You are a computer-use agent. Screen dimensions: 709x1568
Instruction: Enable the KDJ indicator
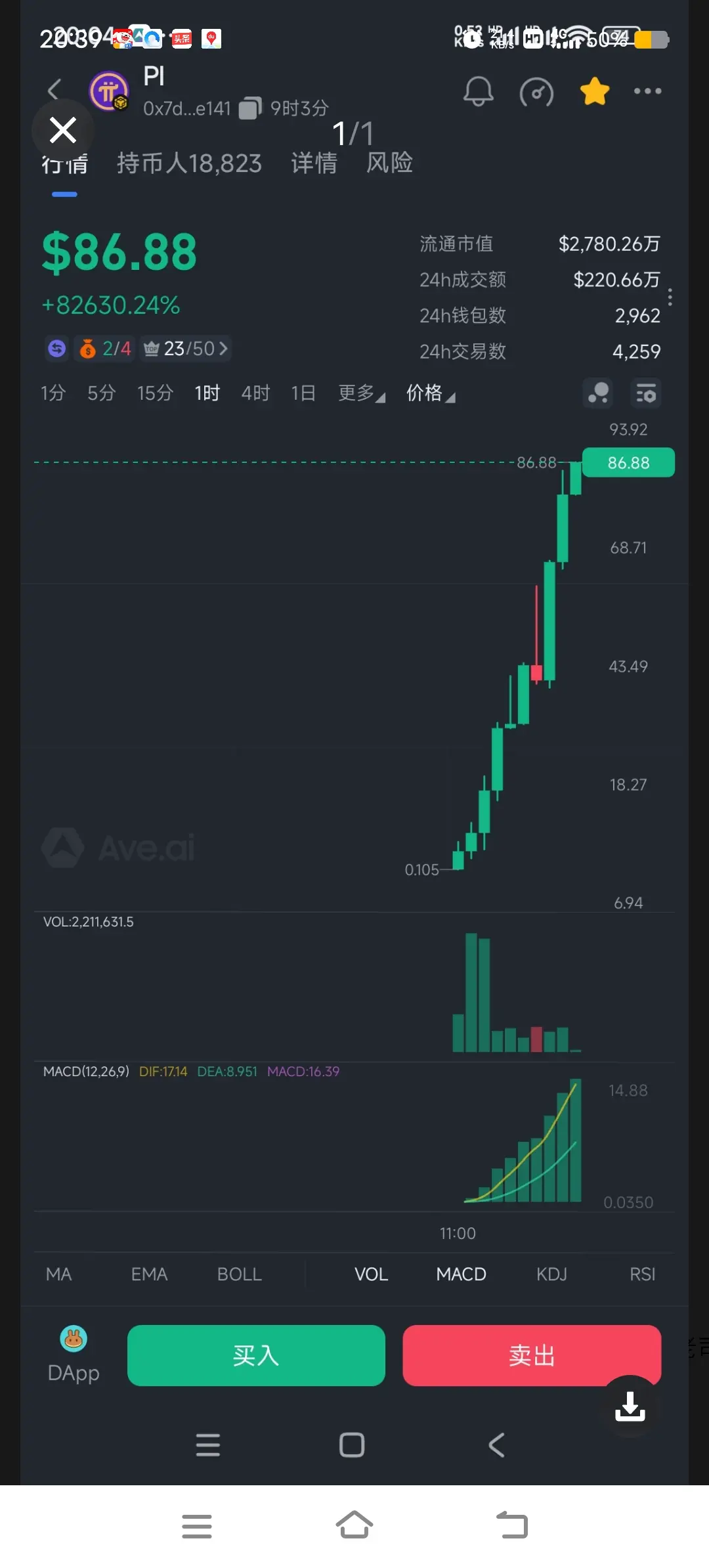point(551,1274)
